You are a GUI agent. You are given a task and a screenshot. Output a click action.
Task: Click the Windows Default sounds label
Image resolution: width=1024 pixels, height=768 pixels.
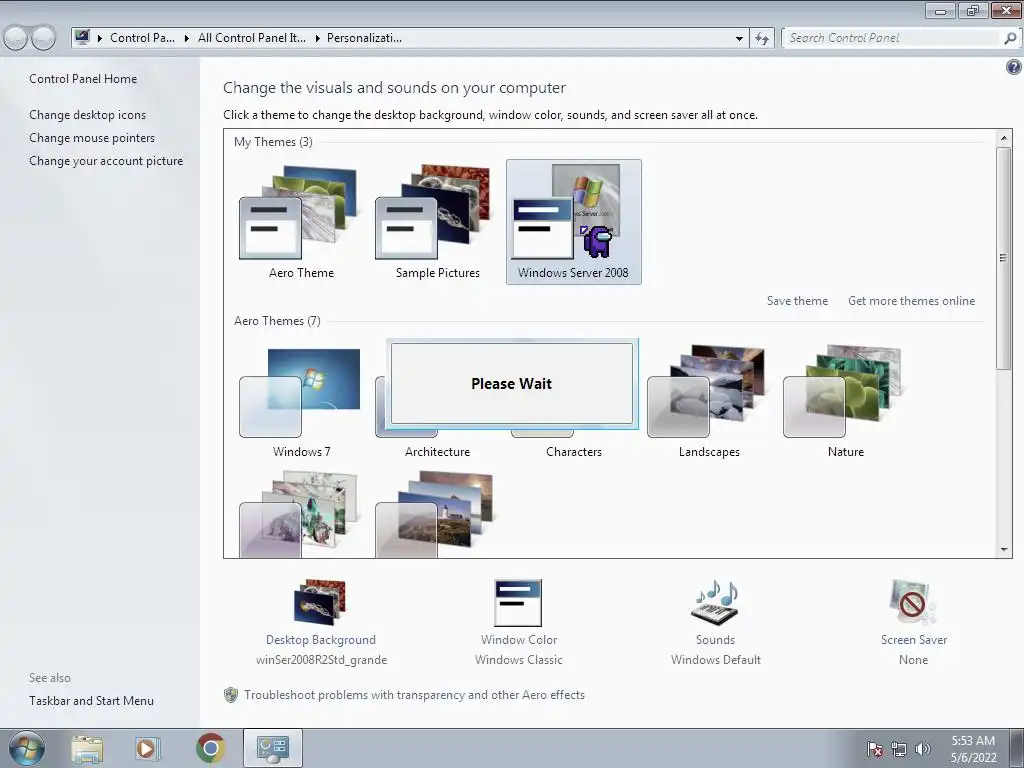(x=716, y=660)
